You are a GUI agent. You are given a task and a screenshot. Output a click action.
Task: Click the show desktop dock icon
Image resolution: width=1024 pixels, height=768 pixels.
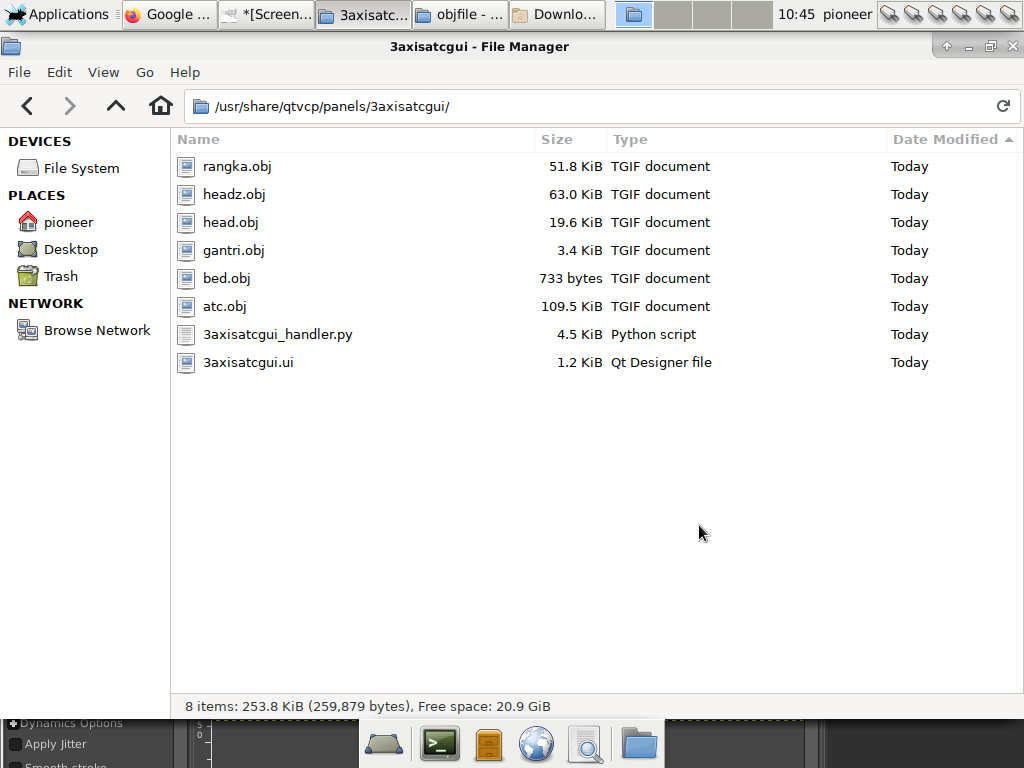point(384,744)
